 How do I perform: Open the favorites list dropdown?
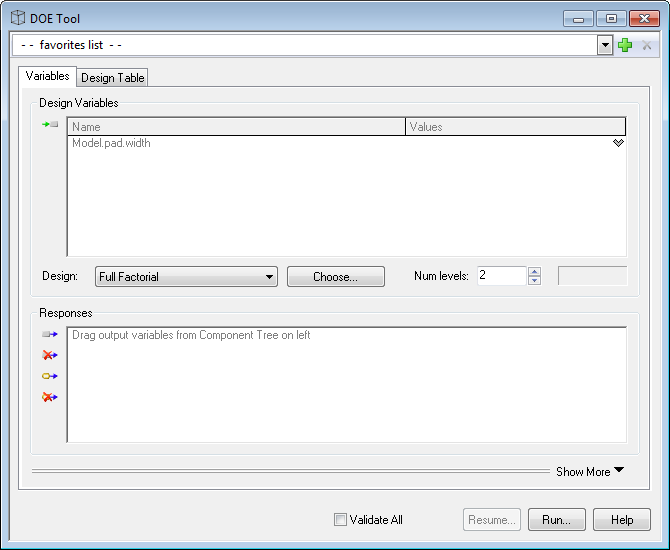pyautogui.click(x=604, y=45)
